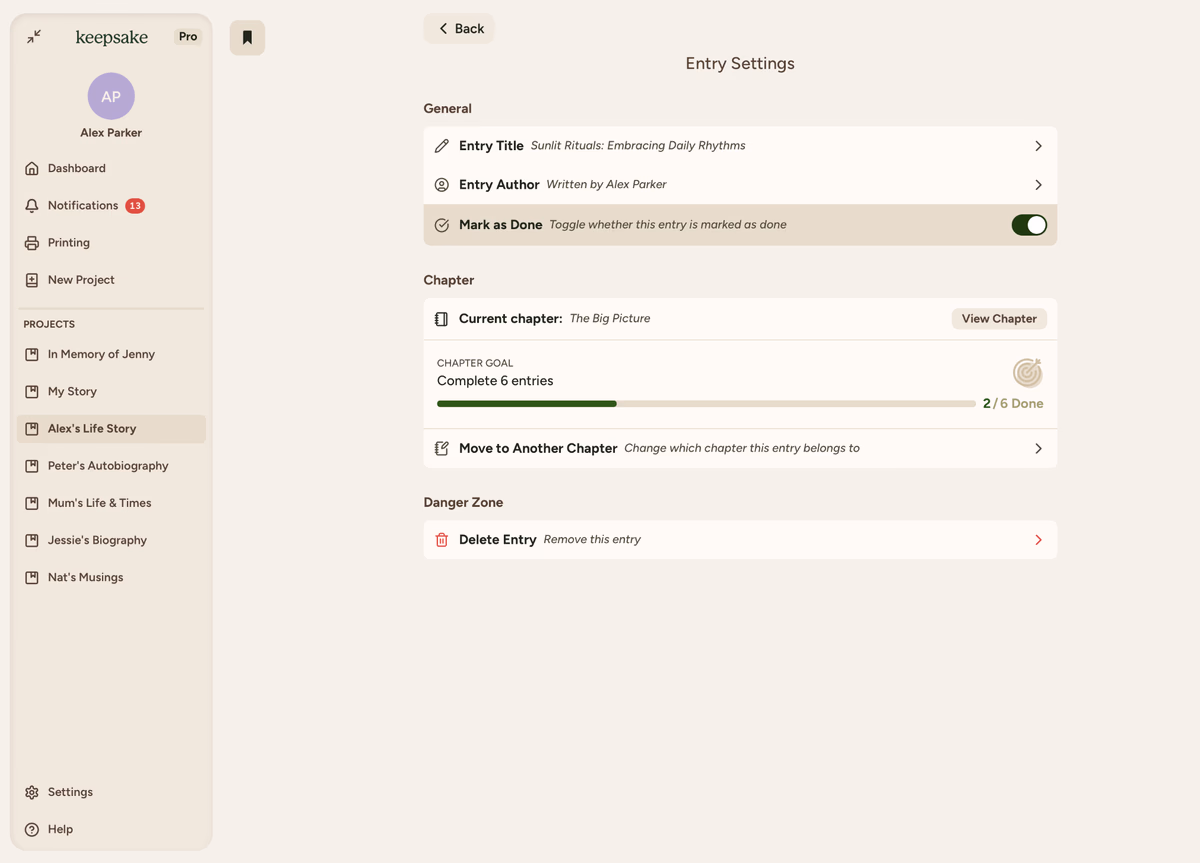Click the notebook icon beside Current chapter
1200x863 pixels.
click(442, 319)
